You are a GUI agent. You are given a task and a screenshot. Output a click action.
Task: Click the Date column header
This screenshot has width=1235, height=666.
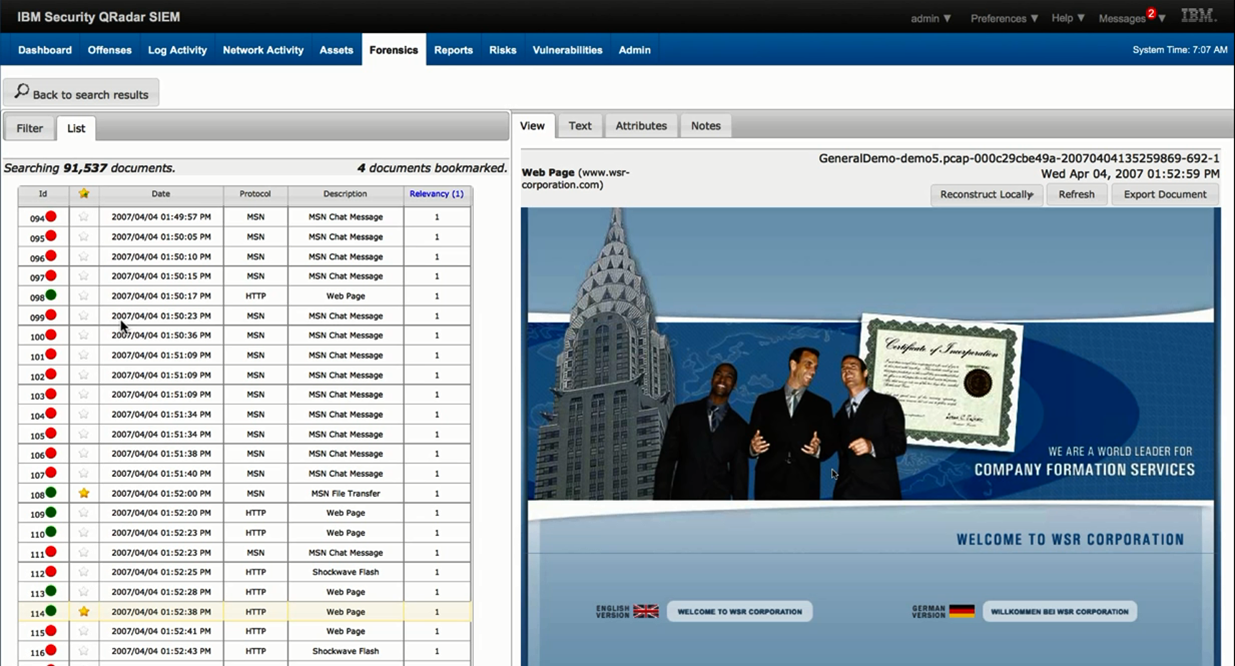(x=161, y=194)
